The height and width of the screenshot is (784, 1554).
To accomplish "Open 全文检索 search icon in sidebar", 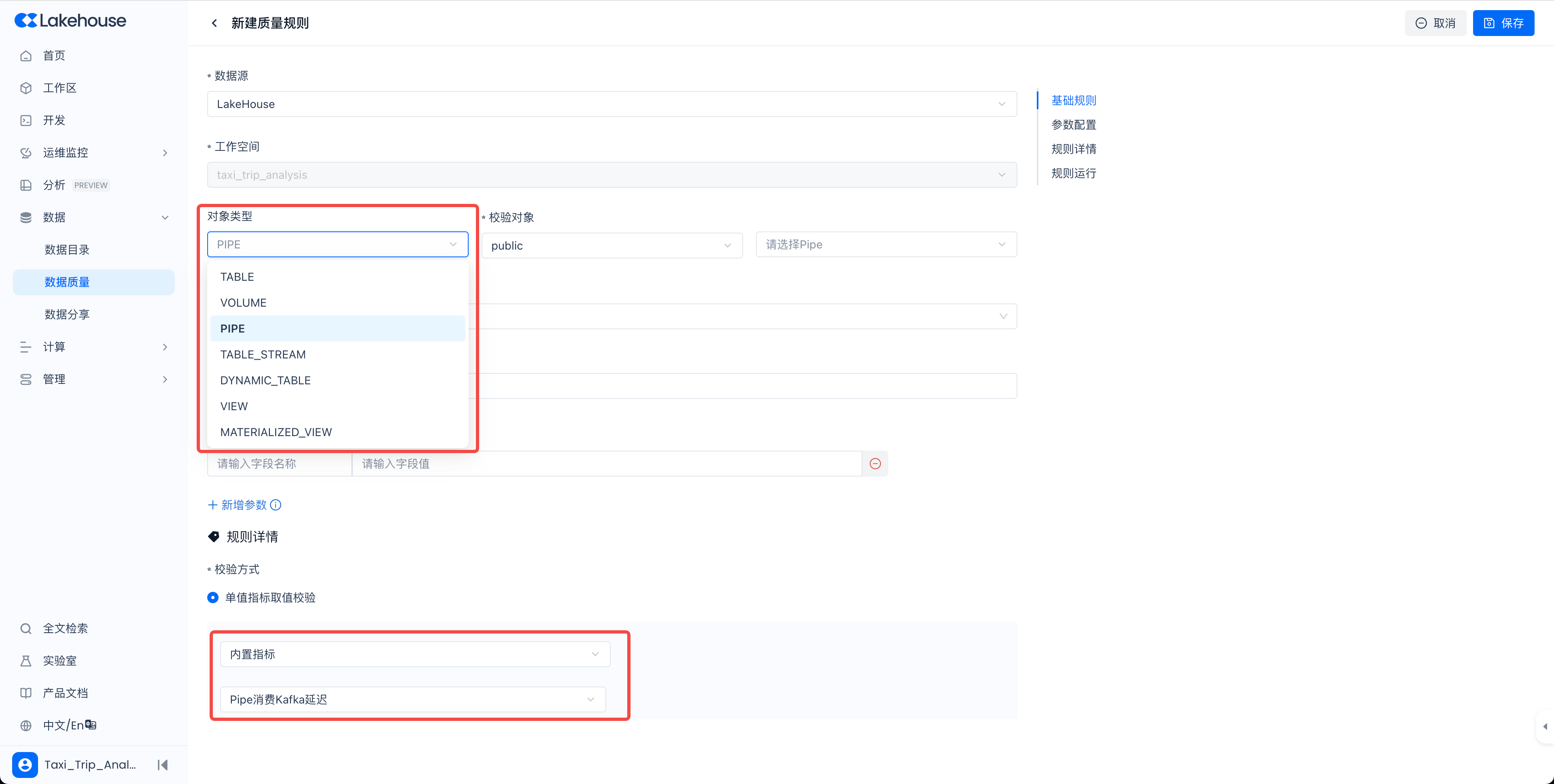I will (x=25, y=628).
